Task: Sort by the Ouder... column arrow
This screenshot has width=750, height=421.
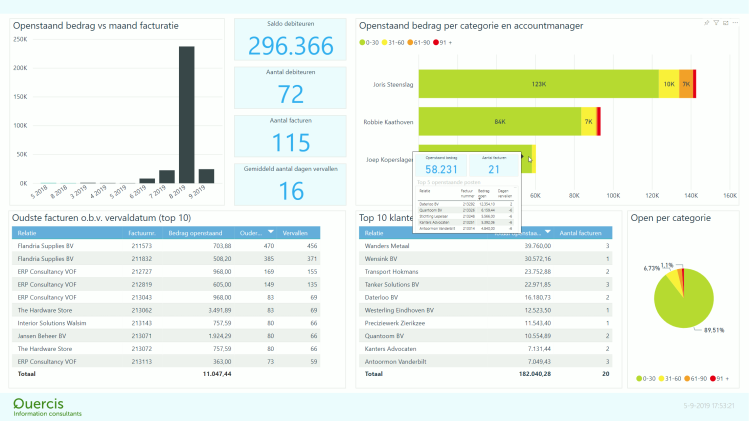Action: (269, 231)
